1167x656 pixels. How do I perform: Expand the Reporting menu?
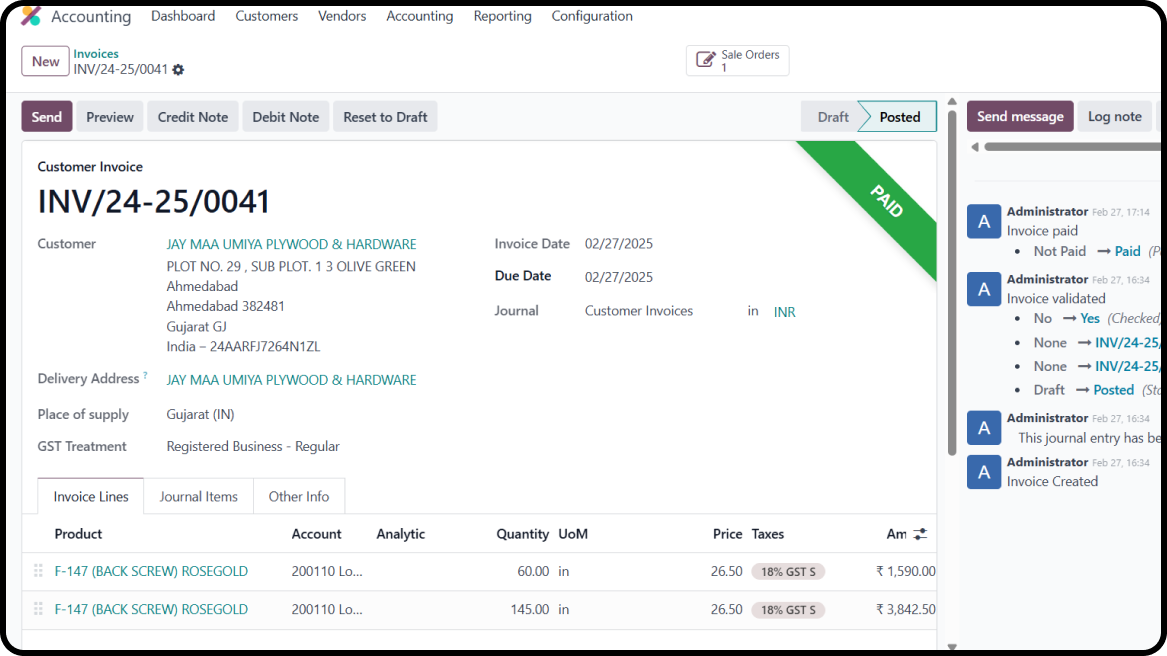[502, 16]
